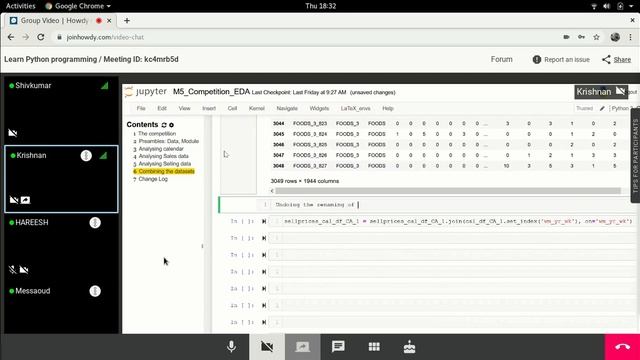This screenshot has width=640, height=360.
Task: Open the Jupyter File menu
Action: pyautogui.click(x=141, y=108)
